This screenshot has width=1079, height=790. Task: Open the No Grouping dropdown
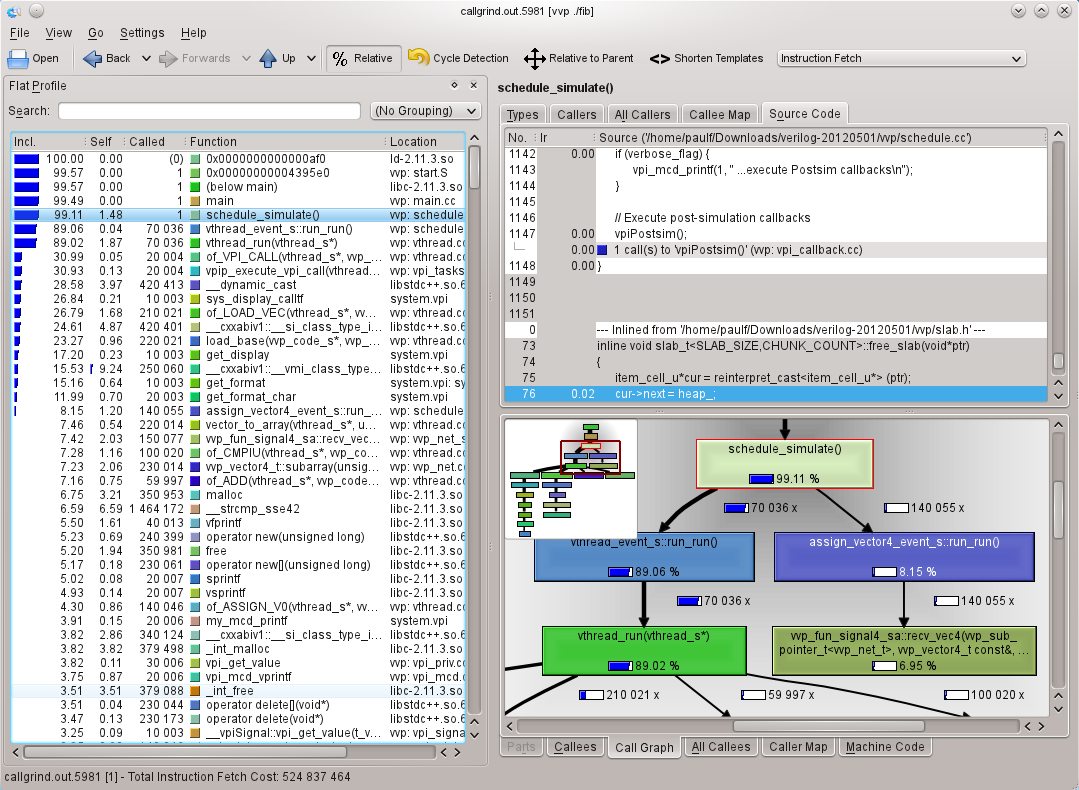[x=425, y=111]
